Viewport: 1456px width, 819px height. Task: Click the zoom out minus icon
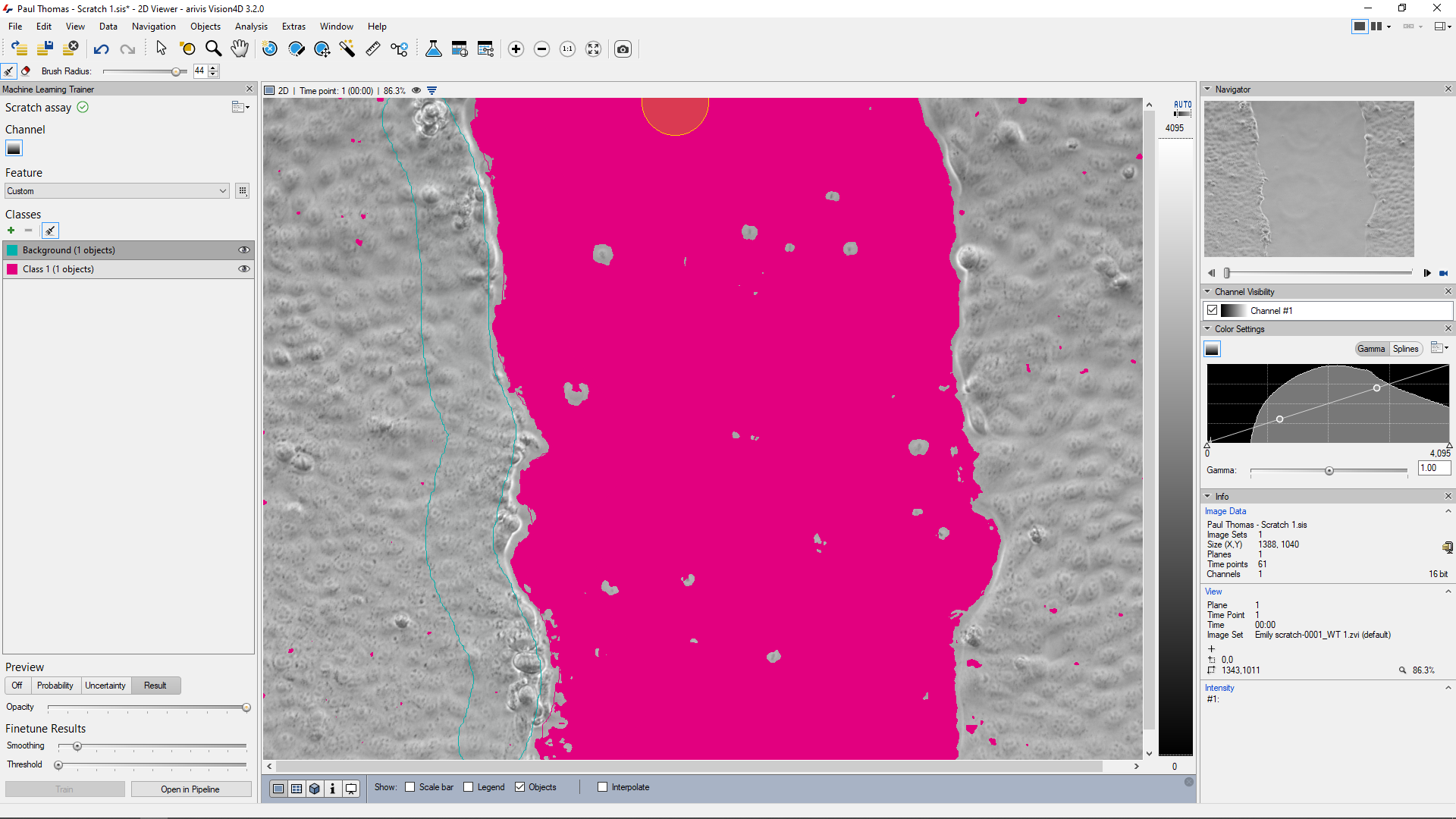(x=541, y=49)
